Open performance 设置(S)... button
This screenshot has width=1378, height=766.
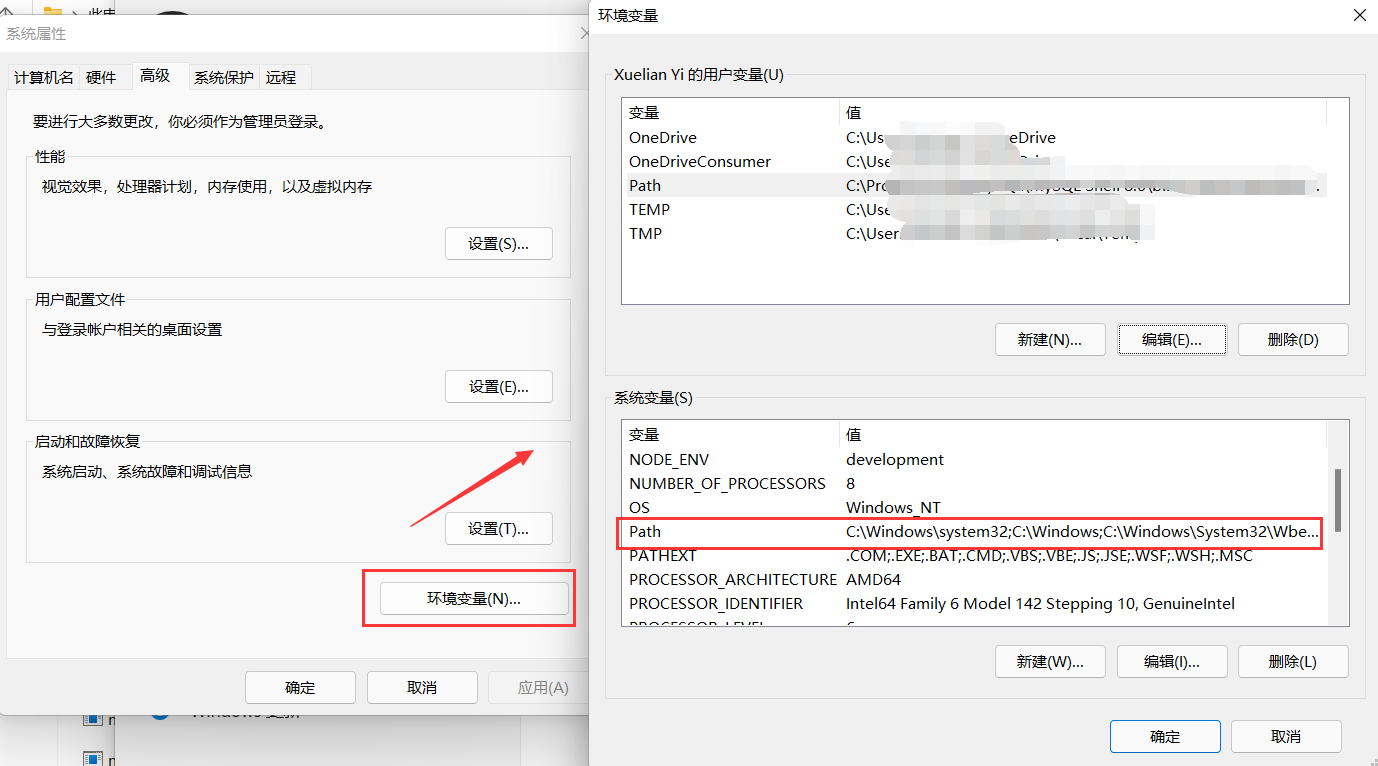(498, 244)
